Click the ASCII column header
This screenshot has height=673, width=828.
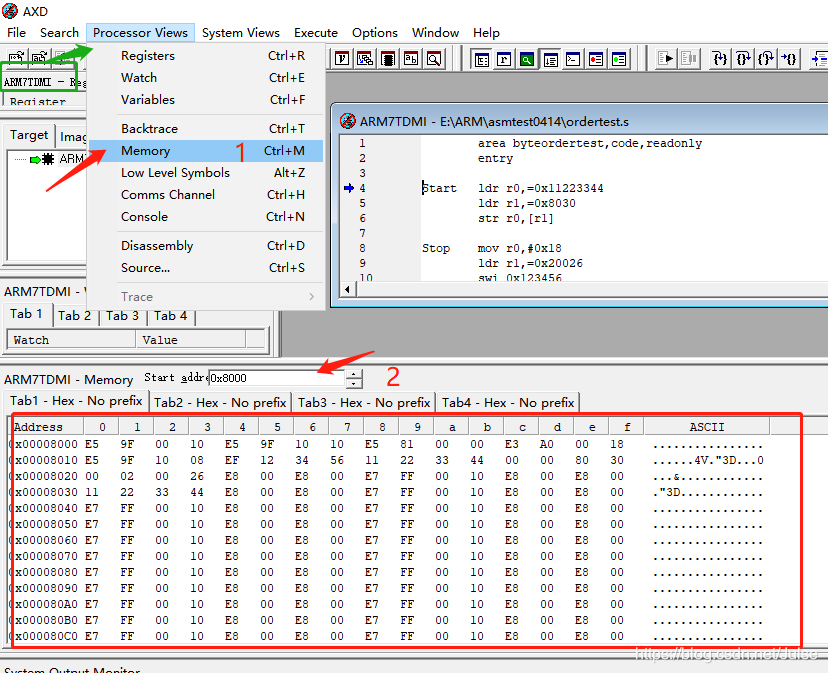pos(707,426)
